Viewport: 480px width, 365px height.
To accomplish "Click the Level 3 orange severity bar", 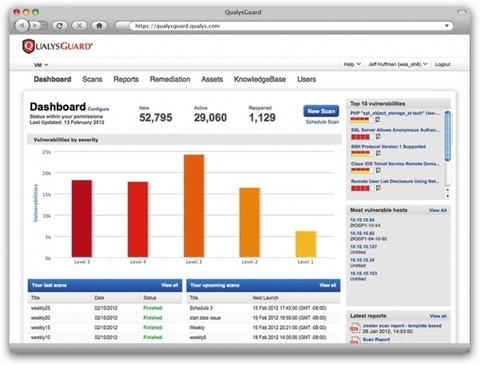I will 194,206.
